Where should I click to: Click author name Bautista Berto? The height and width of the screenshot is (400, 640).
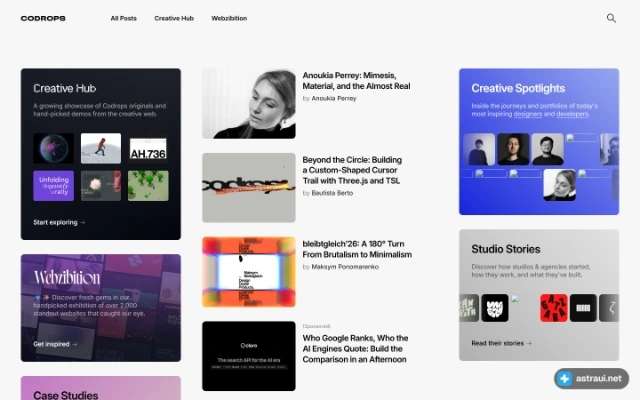click(332, 193)
